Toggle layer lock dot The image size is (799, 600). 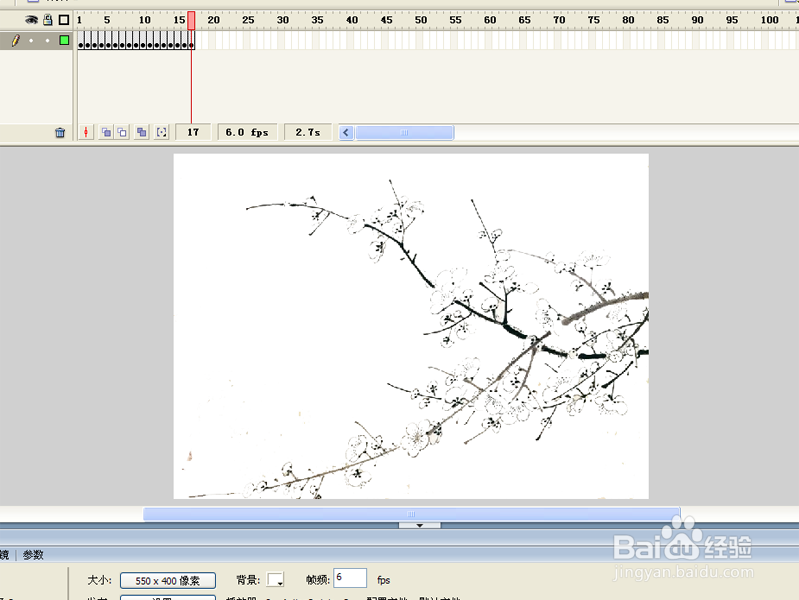pyautogui.click(x=47, y=40)
